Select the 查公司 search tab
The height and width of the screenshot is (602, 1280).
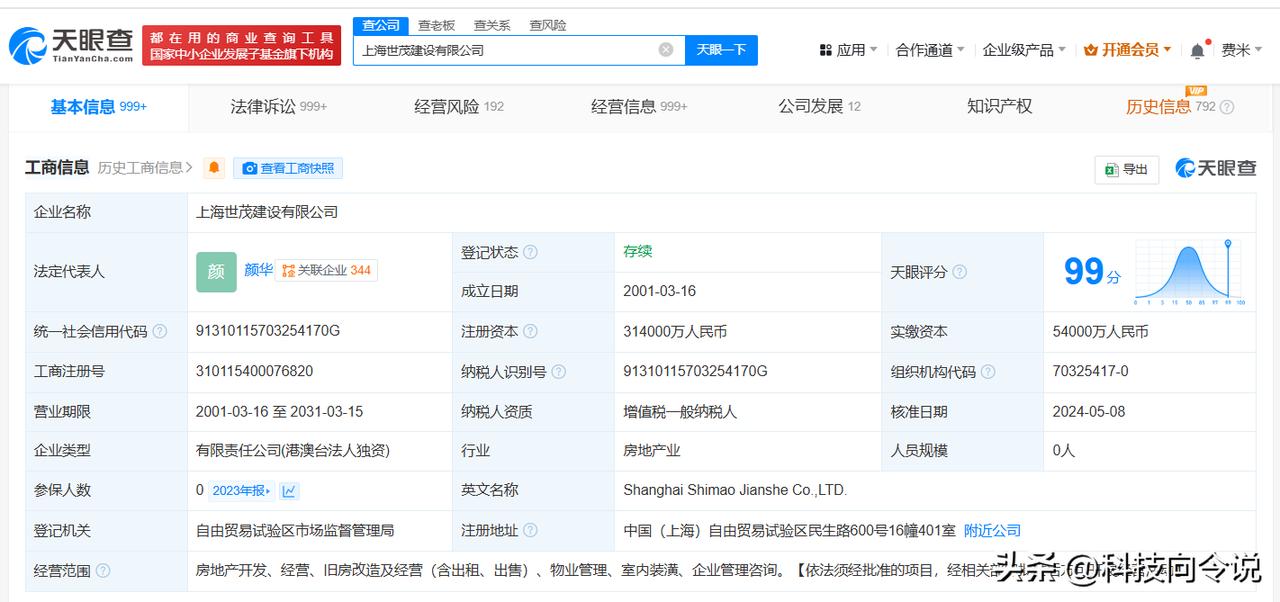point(381,25)
